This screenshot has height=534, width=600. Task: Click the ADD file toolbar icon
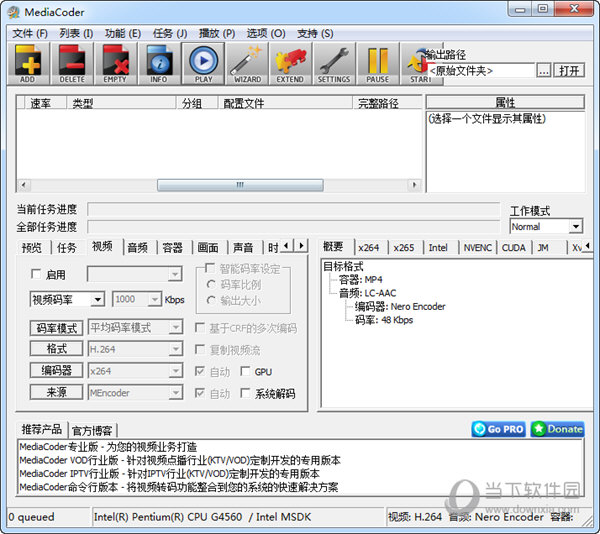[x=28, y=63]
